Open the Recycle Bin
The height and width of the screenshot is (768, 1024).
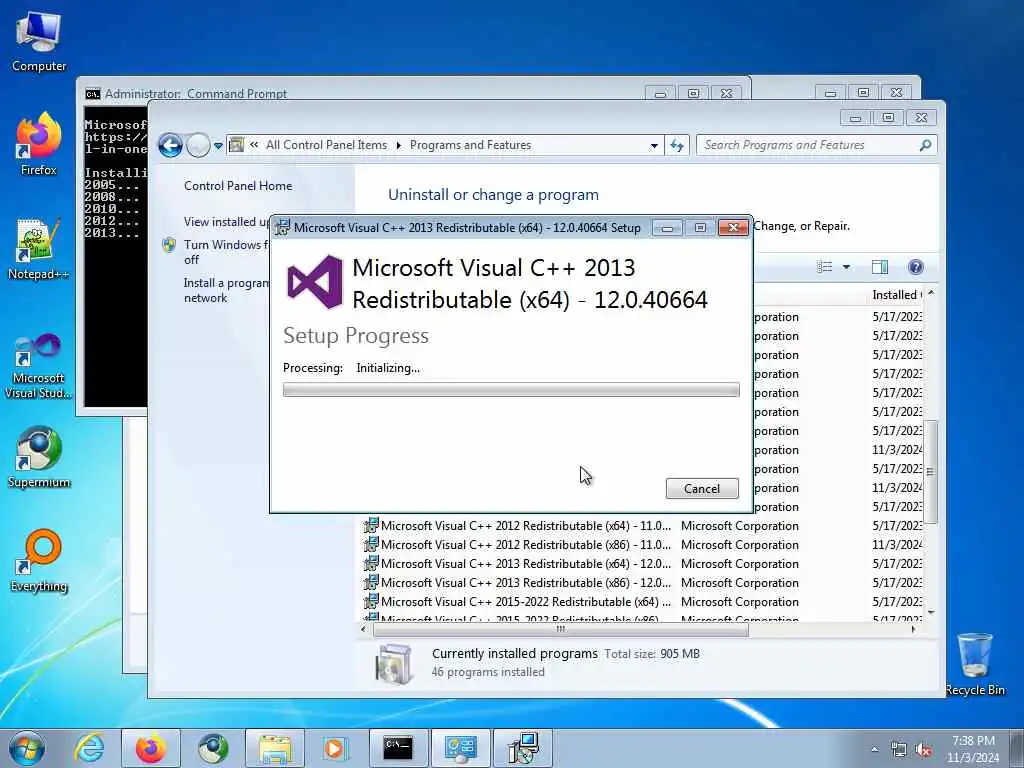[x=975, y=664]
